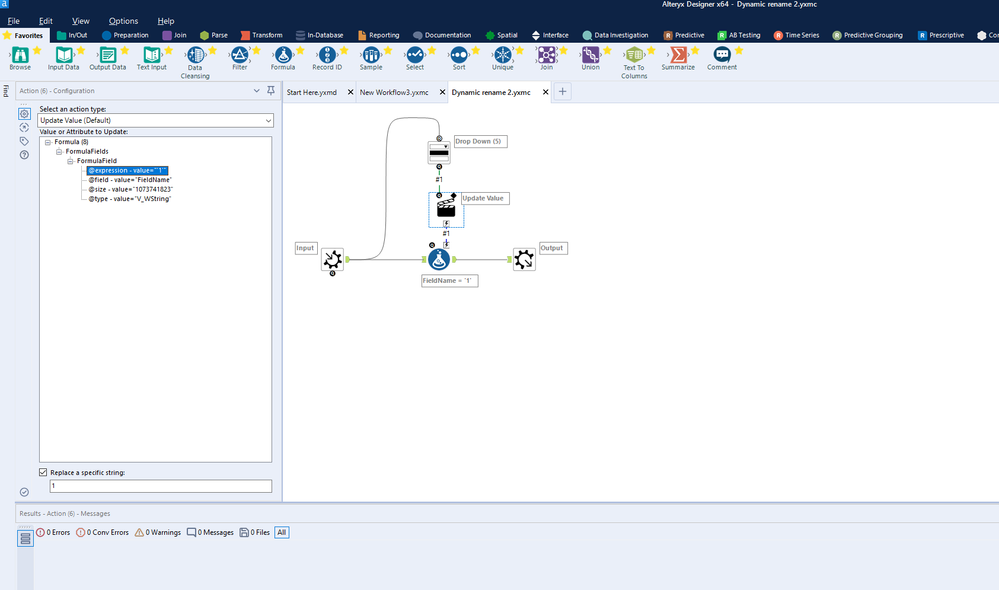Toggle the 0 Warnings filter
999x590 pixels.
157,533
